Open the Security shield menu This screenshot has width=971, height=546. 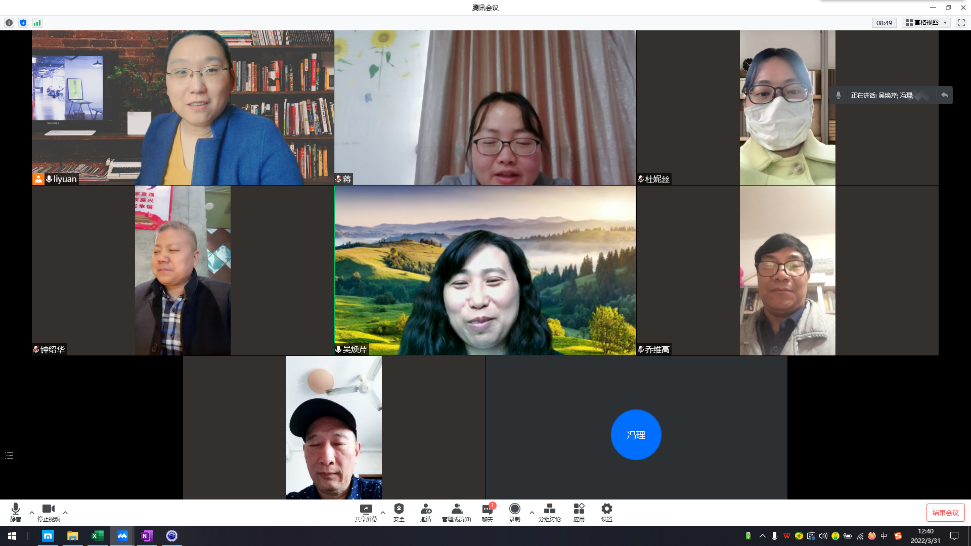tap(399, 511)
